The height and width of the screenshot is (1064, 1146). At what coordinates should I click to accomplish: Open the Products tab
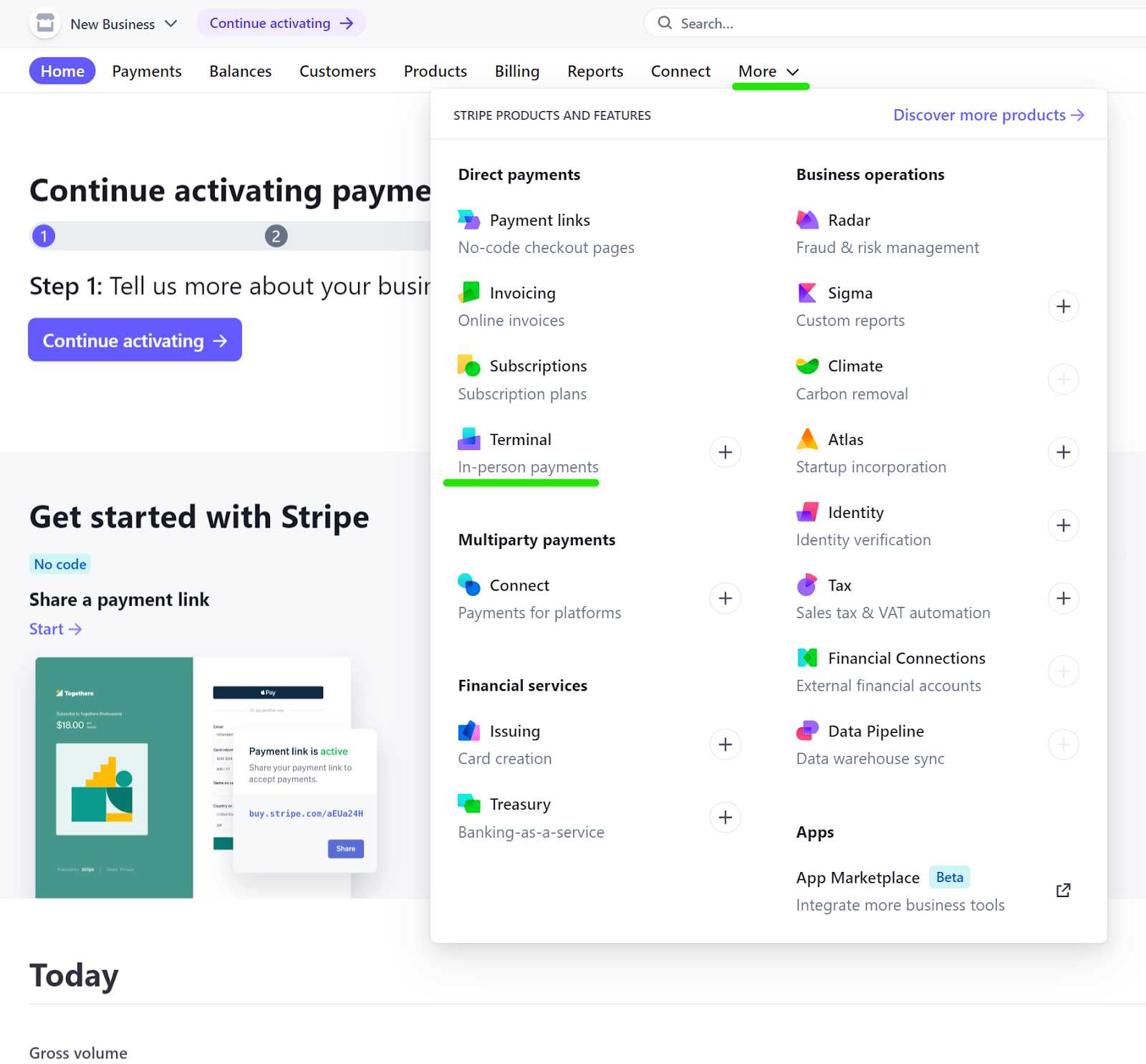point(435,71)
